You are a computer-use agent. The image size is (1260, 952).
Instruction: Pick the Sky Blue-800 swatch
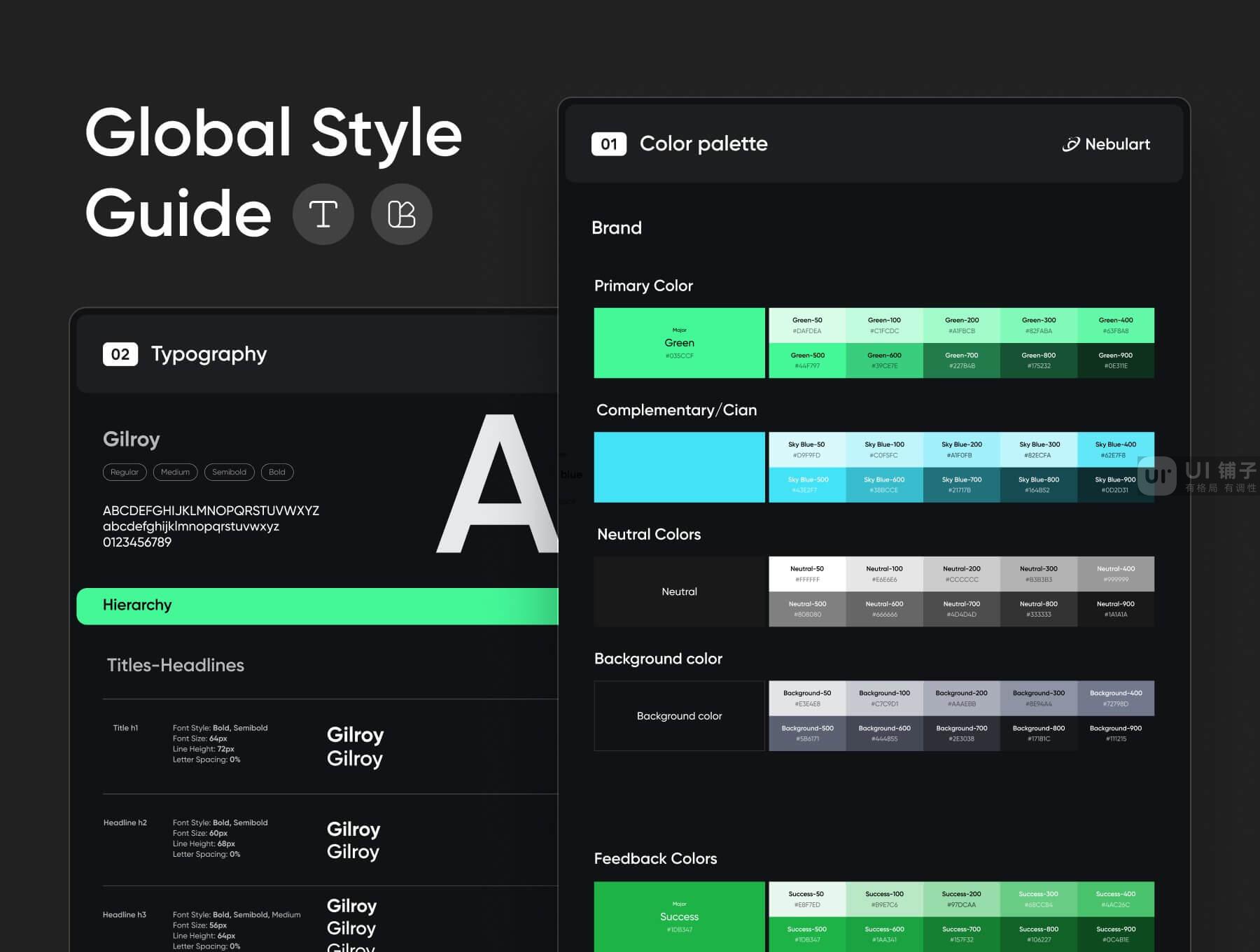tap(1039, 484)
